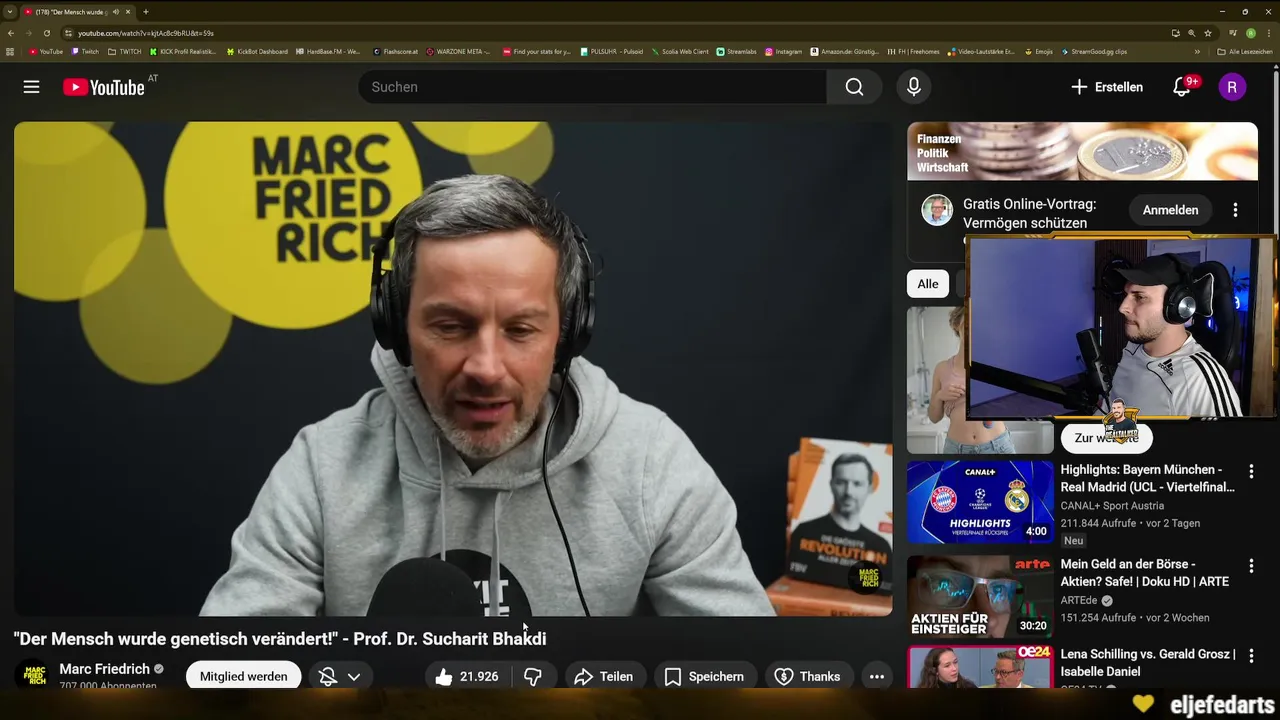
Task: Open the Bayern München highlights thumbnail
Action: coord(980,502)
